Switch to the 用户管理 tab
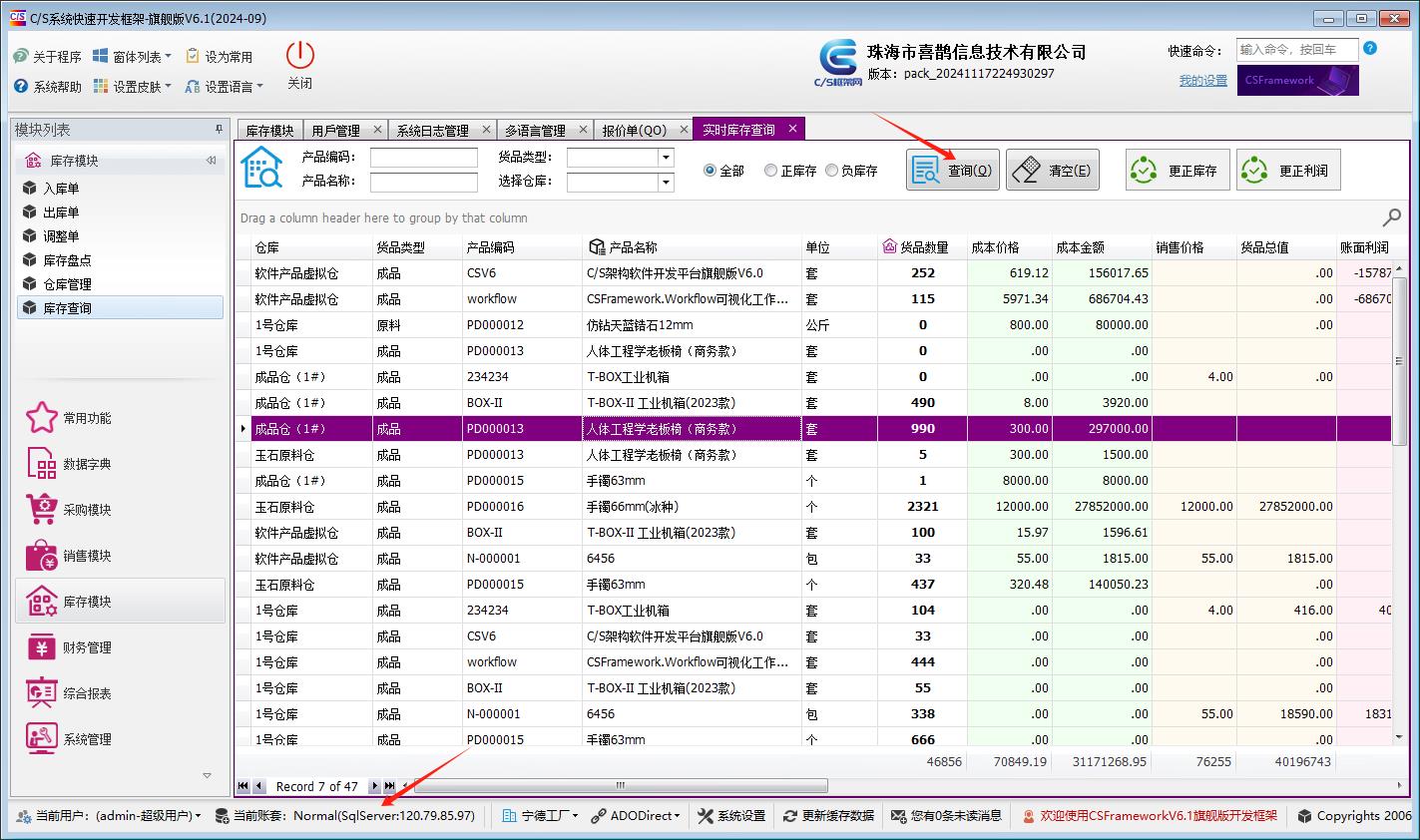1420x840 pixels. [x=335, y=131]
